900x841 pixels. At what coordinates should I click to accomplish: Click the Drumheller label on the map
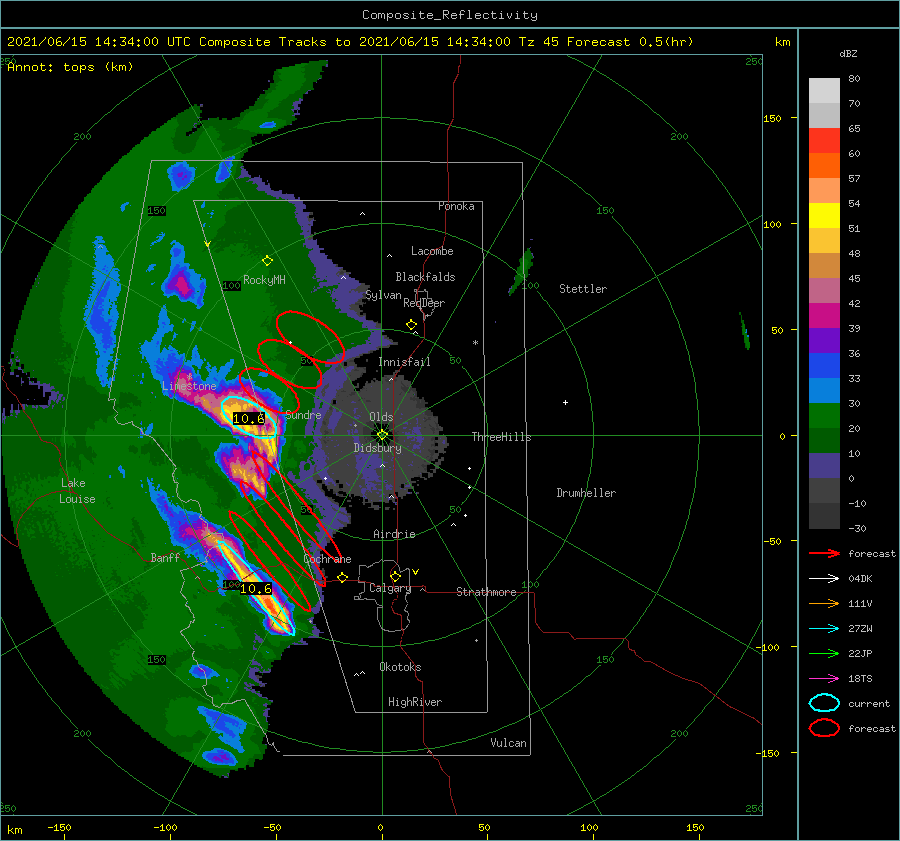586,493
